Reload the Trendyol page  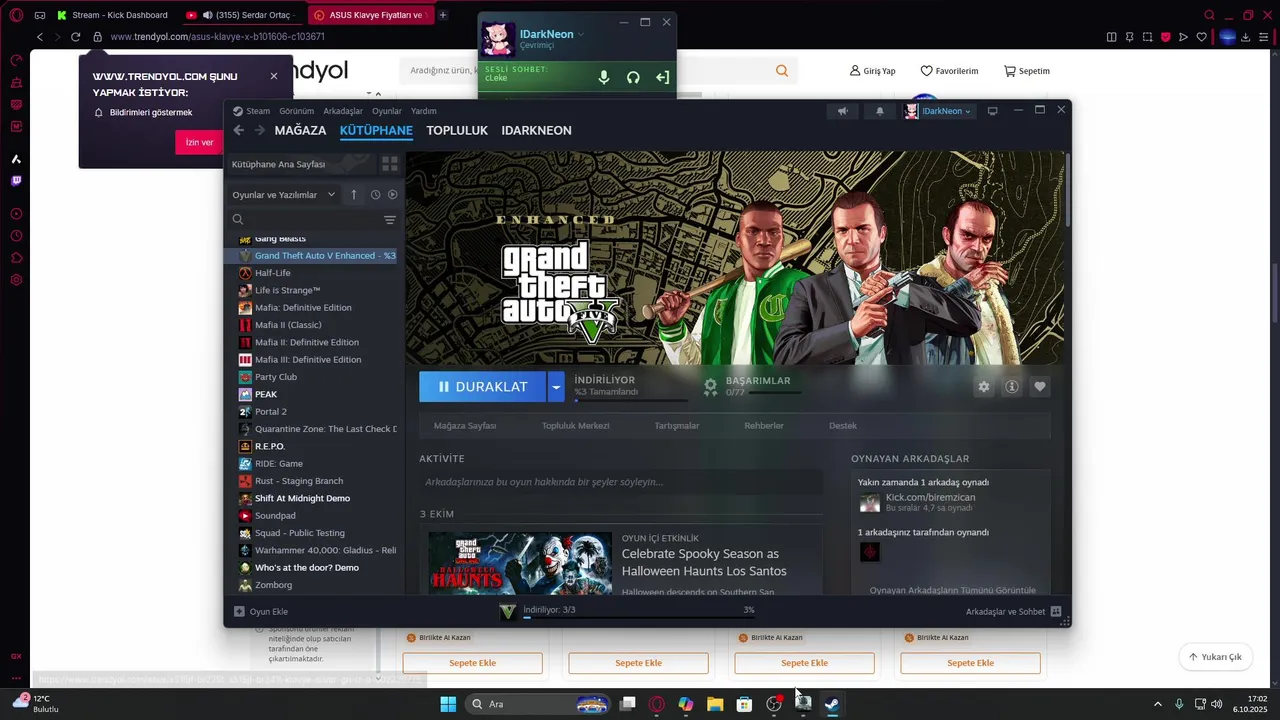[75, 37]
